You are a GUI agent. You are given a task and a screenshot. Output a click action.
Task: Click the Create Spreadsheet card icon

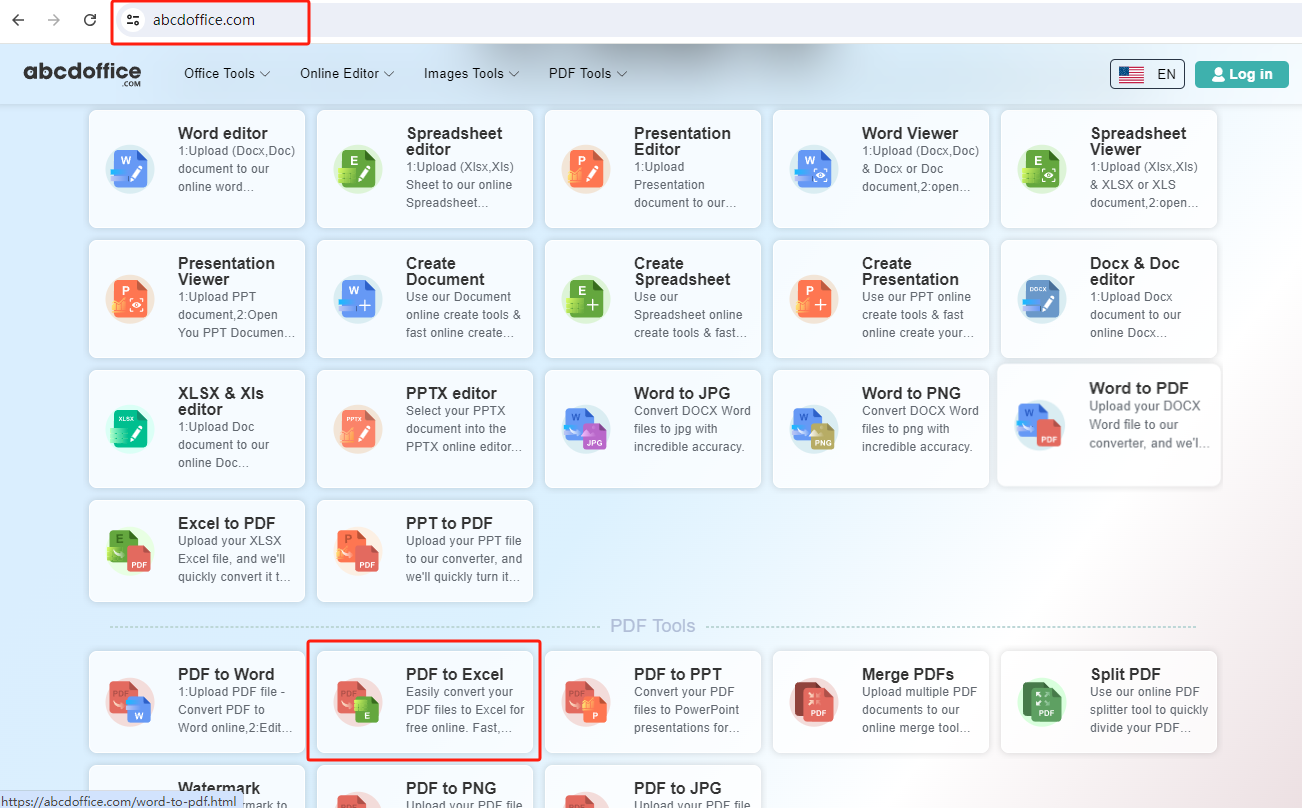(x=586, y=299)
